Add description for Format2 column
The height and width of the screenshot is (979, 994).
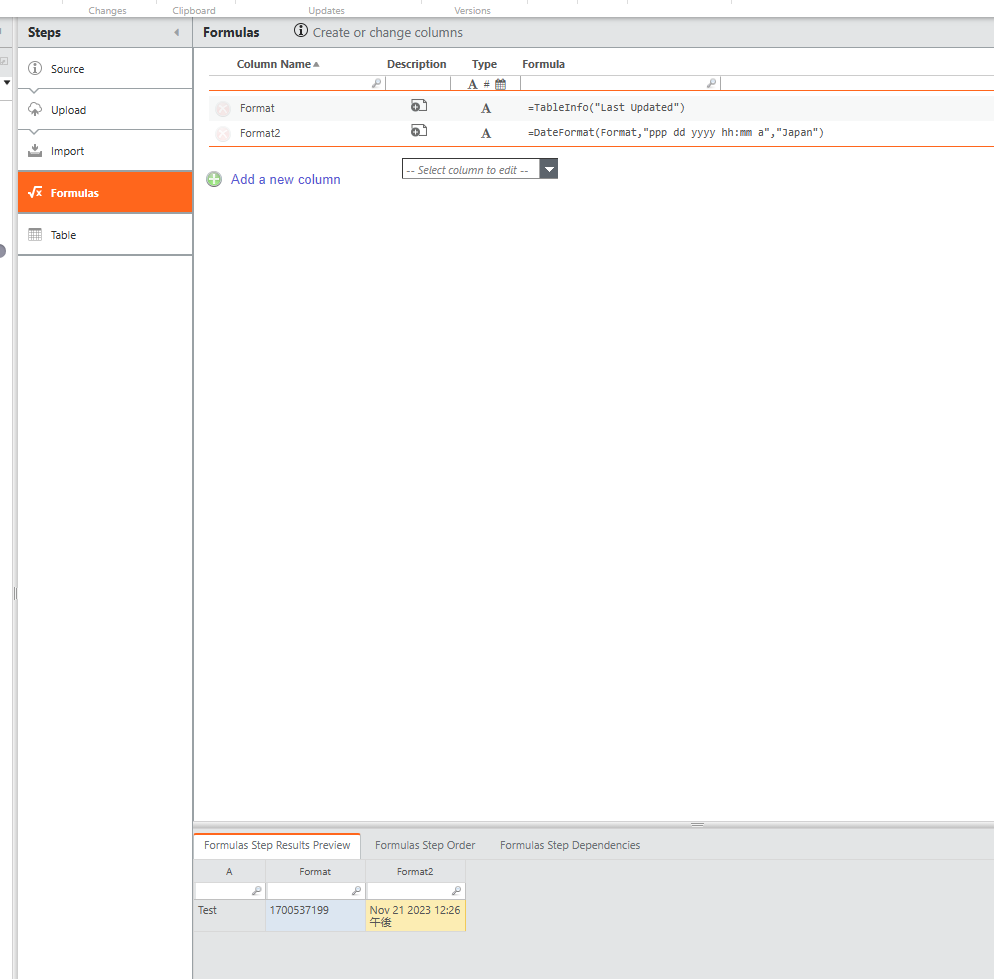click(418, 131)
